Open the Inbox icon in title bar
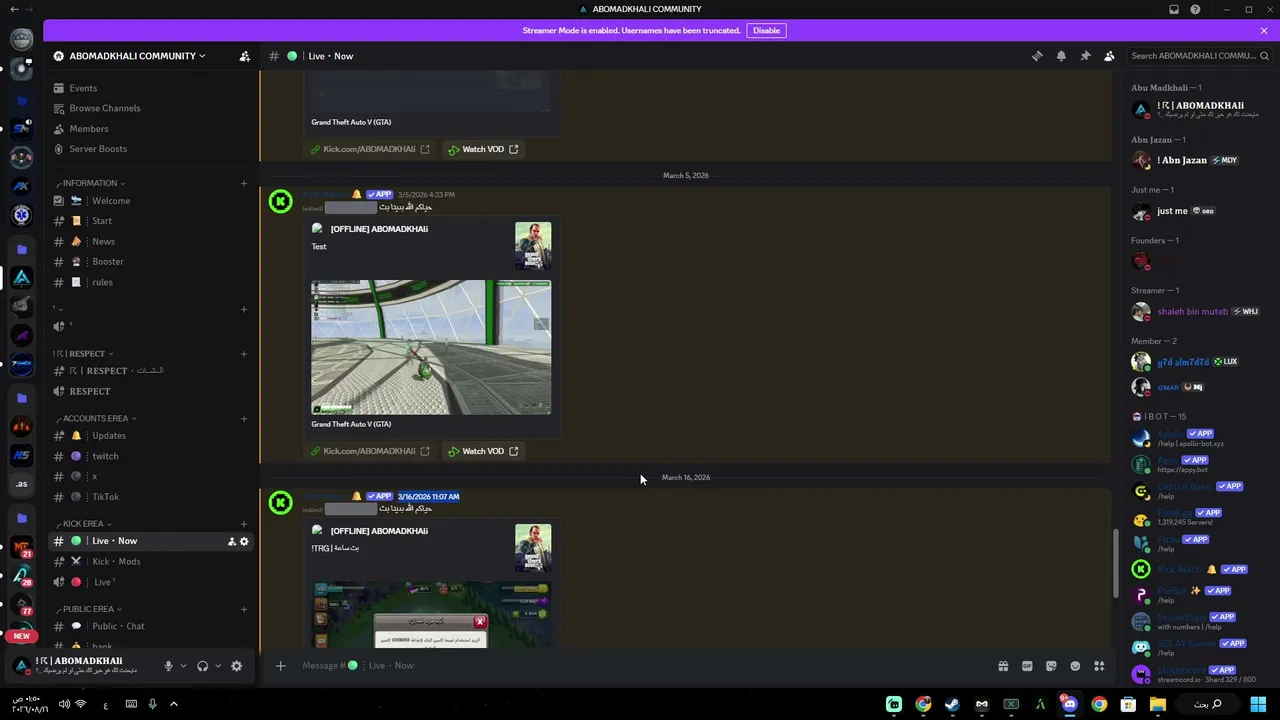Viewport: 1280px width, 720px height. point(1174,10)
